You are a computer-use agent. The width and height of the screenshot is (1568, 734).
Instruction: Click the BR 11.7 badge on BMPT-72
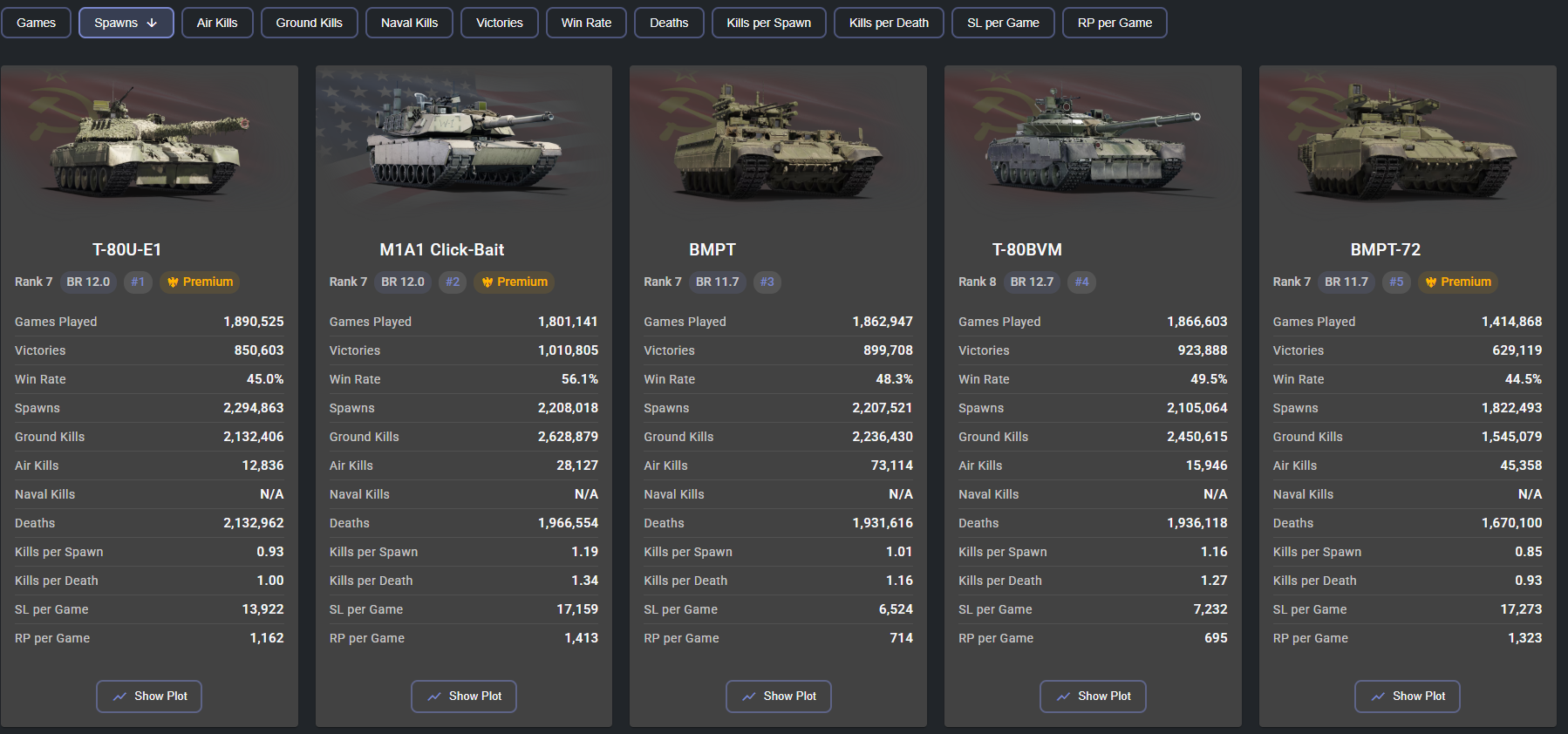point(1346,282)
